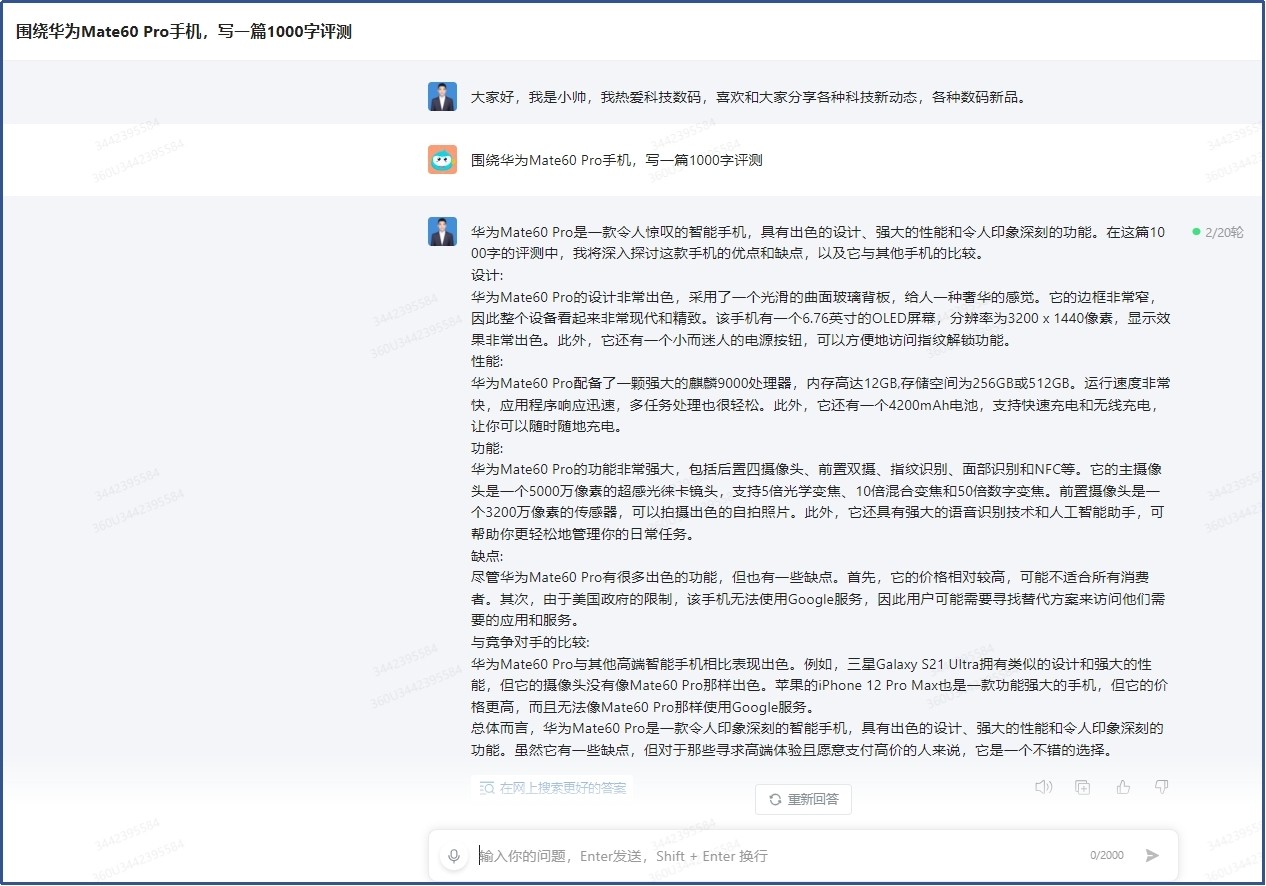
Task: Click the 重新回答 button label
Action: point(813,800)
